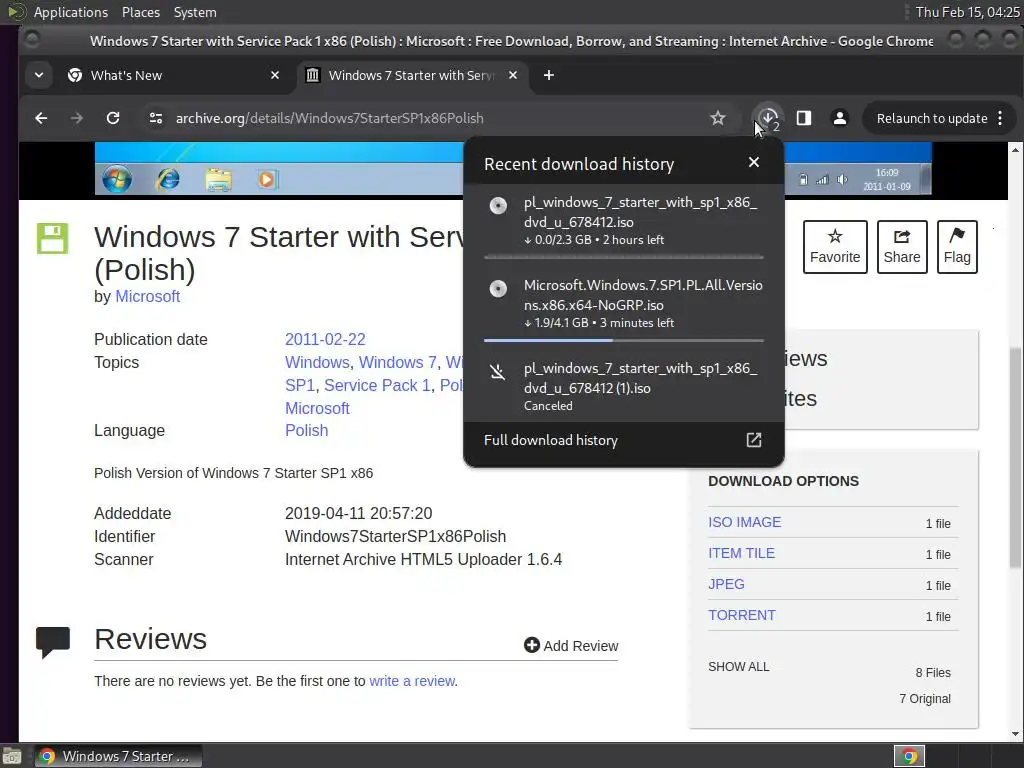Open the Windows topic link
Screen dimensions: 1024x768
click(x=317, y=362)
